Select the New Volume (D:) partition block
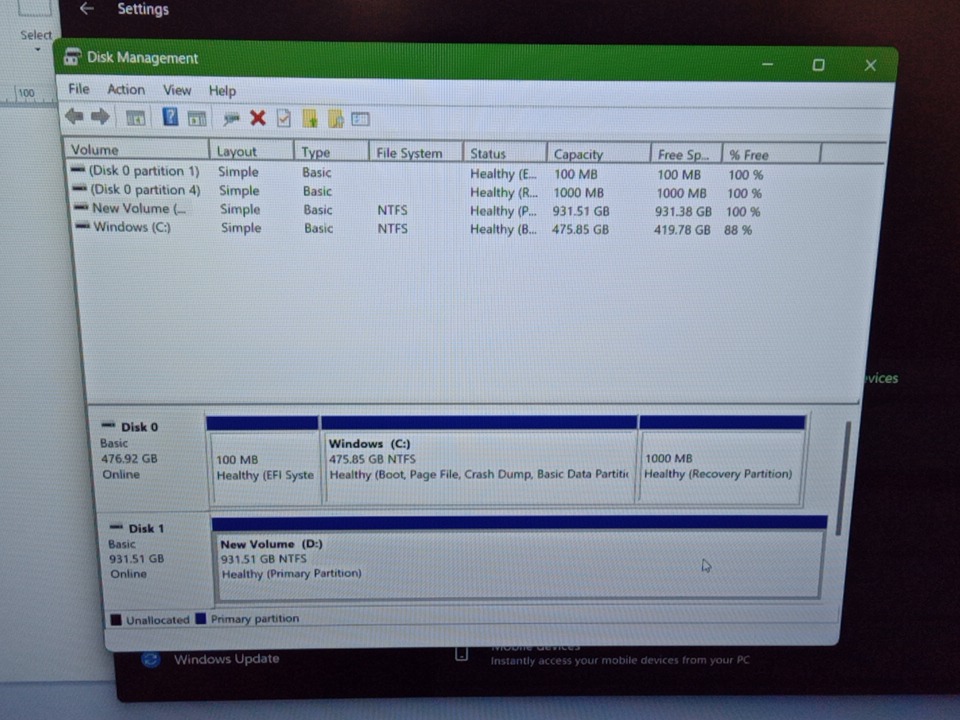This screenshot has width=960, height=720. pos(519,557)
